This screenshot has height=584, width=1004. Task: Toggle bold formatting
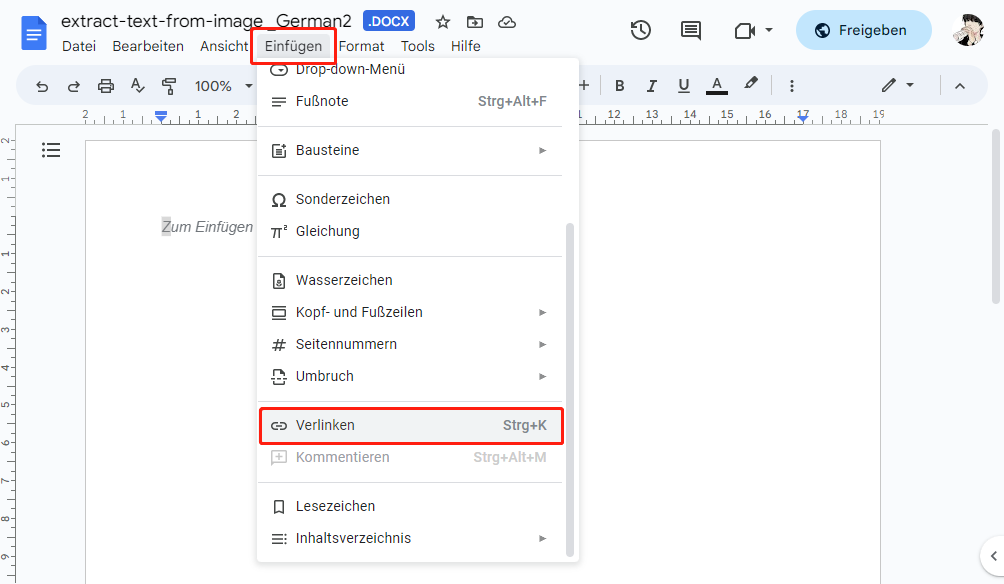pyautogui.click(x=619, y=86)
